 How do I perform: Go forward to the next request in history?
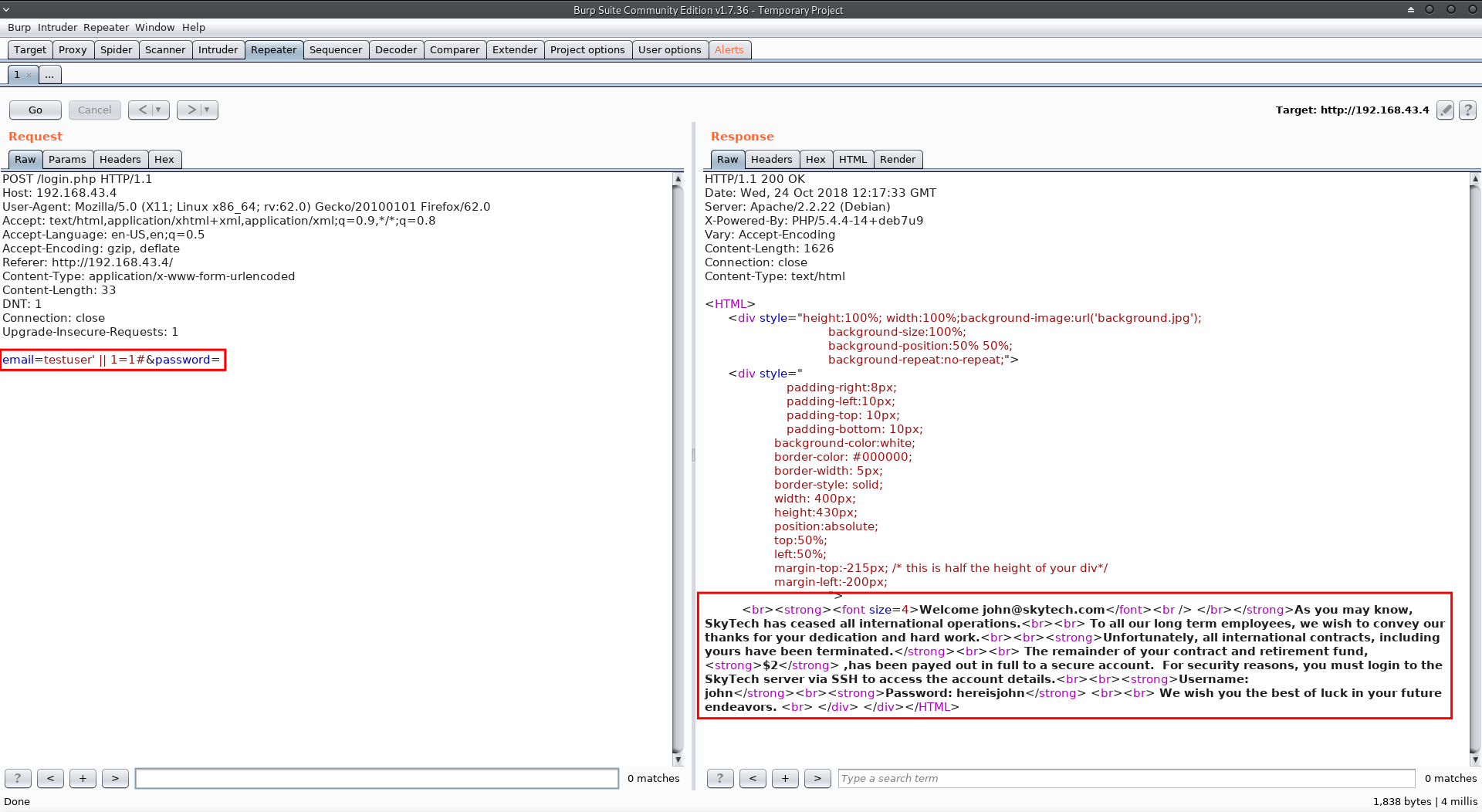pyautogui.click(x=191, y=110)
